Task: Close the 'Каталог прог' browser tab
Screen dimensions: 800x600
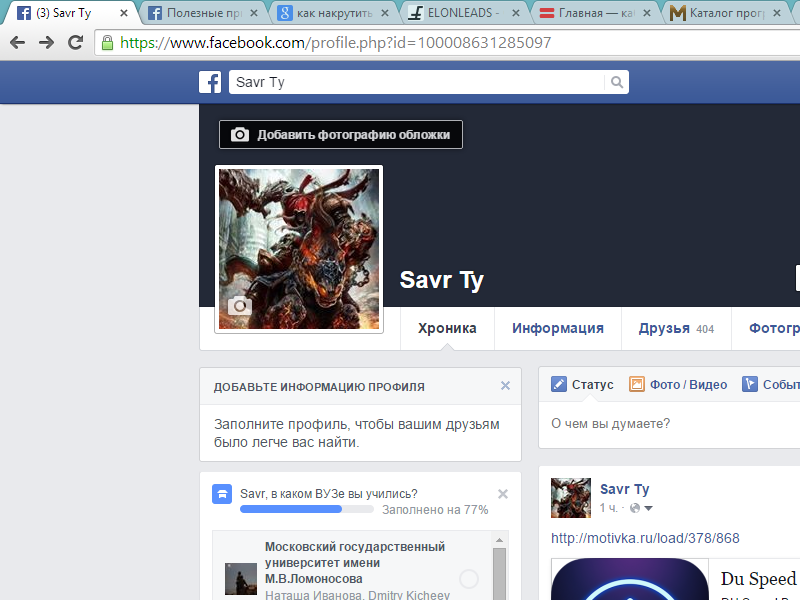Action: pyautogui.click(x=777, y=13)
